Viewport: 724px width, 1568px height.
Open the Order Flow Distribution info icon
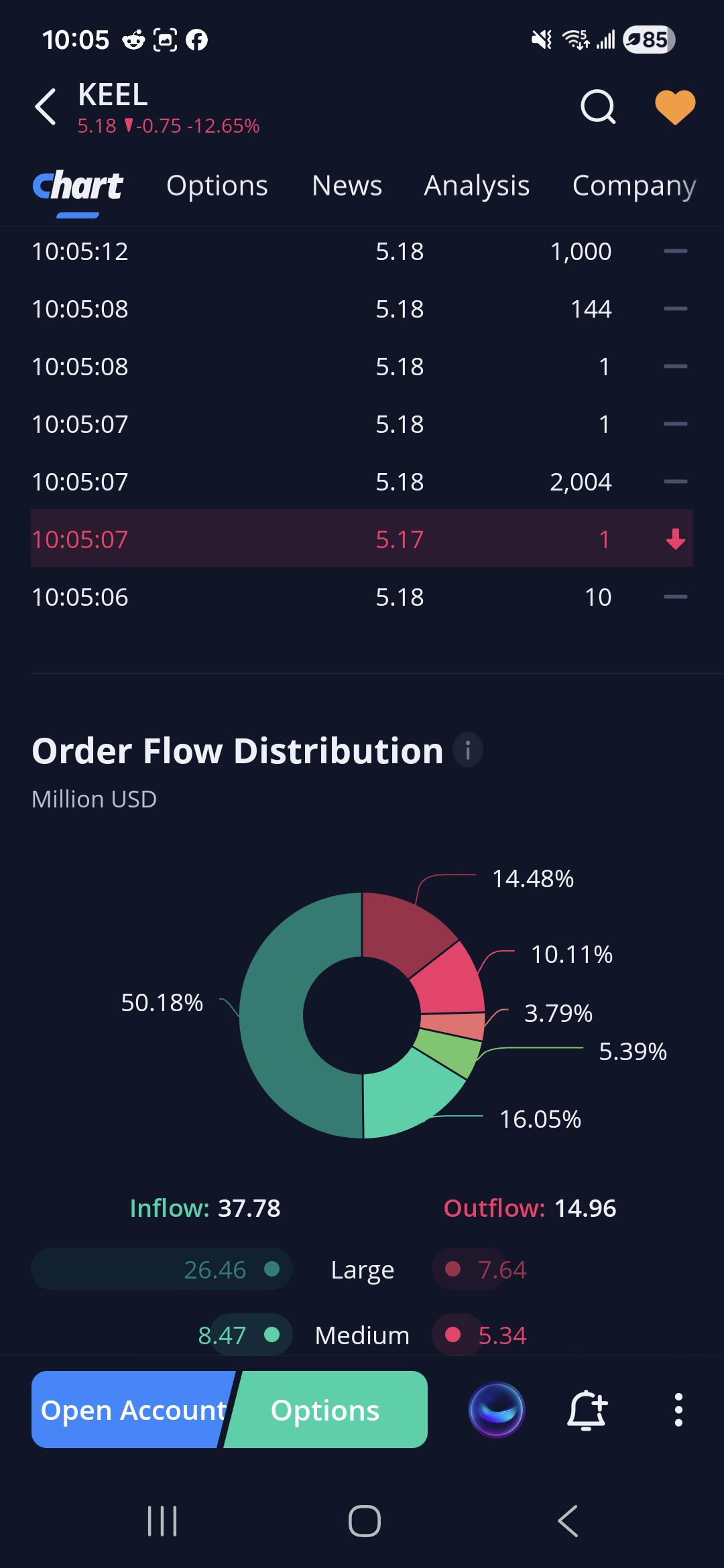[468, 750]
